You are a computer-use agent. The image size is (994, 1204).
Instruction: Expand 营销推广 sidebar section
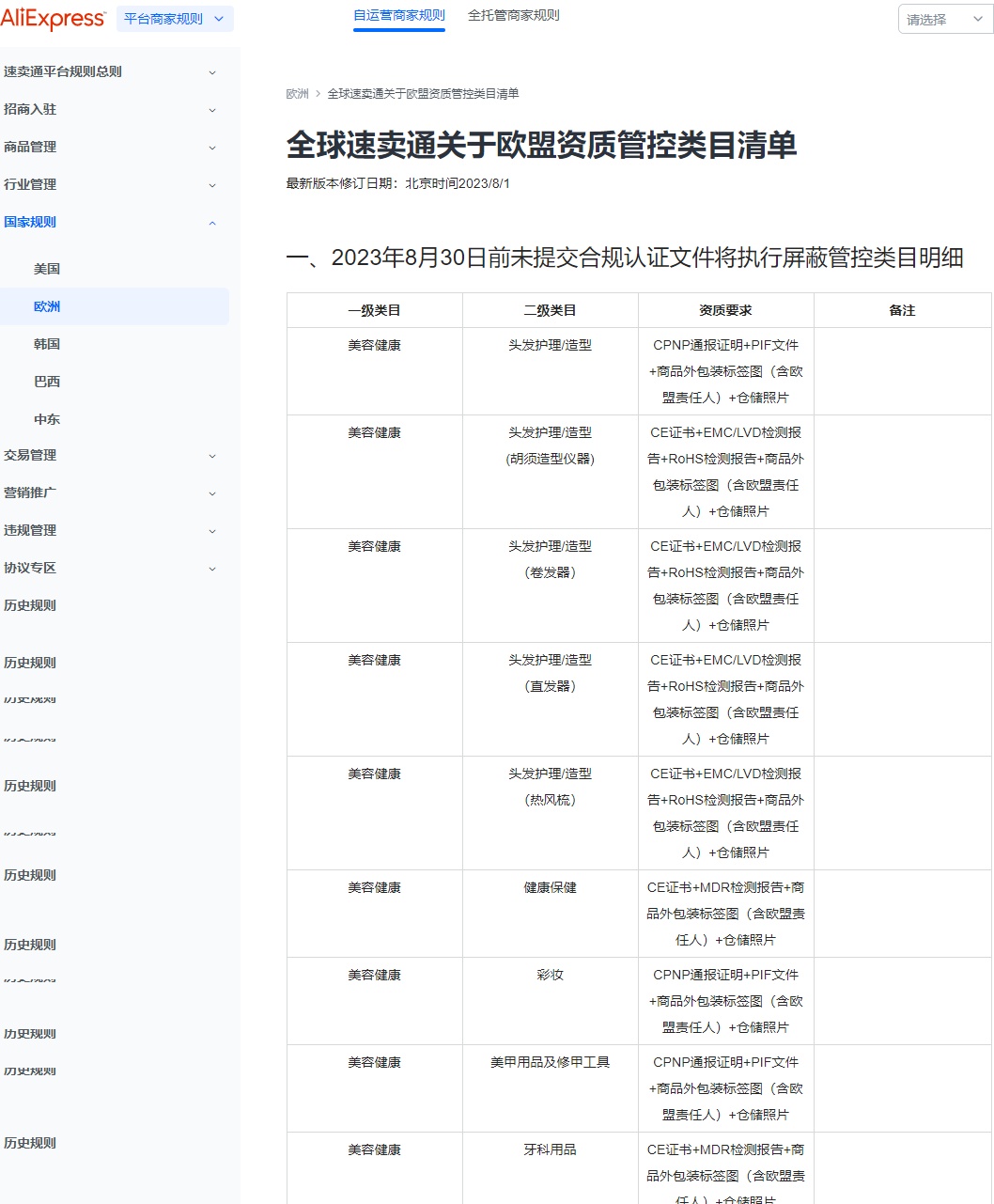pos(30,493)
